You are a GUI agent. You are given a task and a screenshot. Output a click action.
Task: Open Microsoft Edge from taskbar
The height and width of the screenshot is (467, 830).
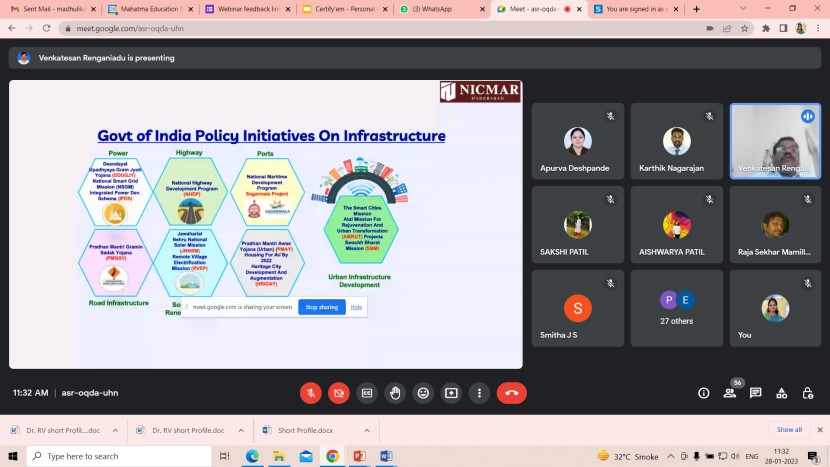[x=252, y=456]
